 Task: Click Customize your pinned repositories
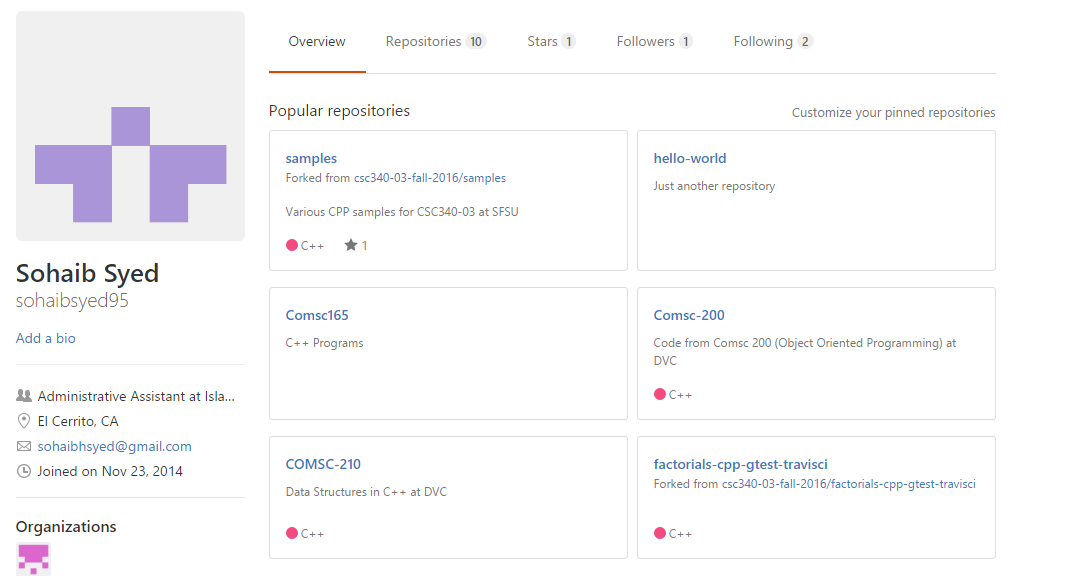coord(893,112)
